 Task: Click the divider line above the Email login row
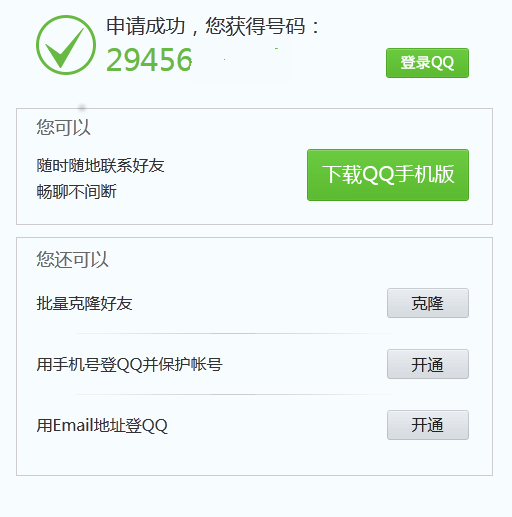click(237, 394)
